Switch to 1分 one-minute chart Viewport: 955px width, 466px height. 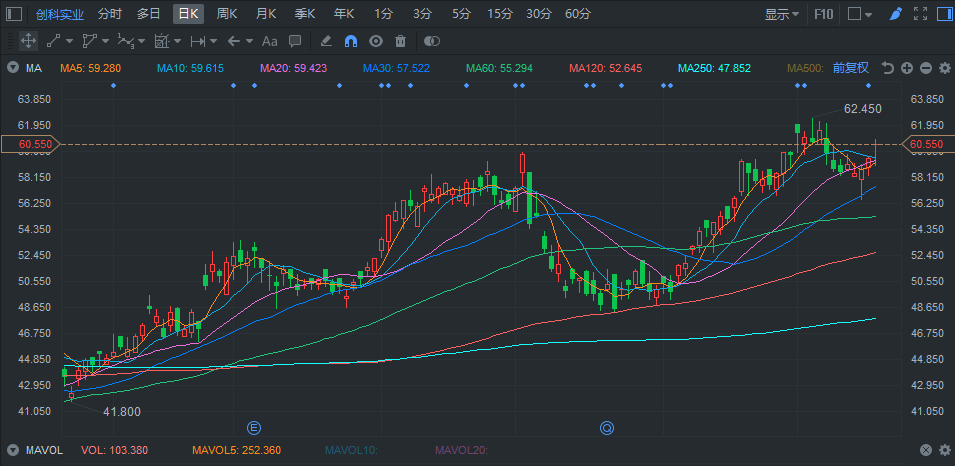383,14
